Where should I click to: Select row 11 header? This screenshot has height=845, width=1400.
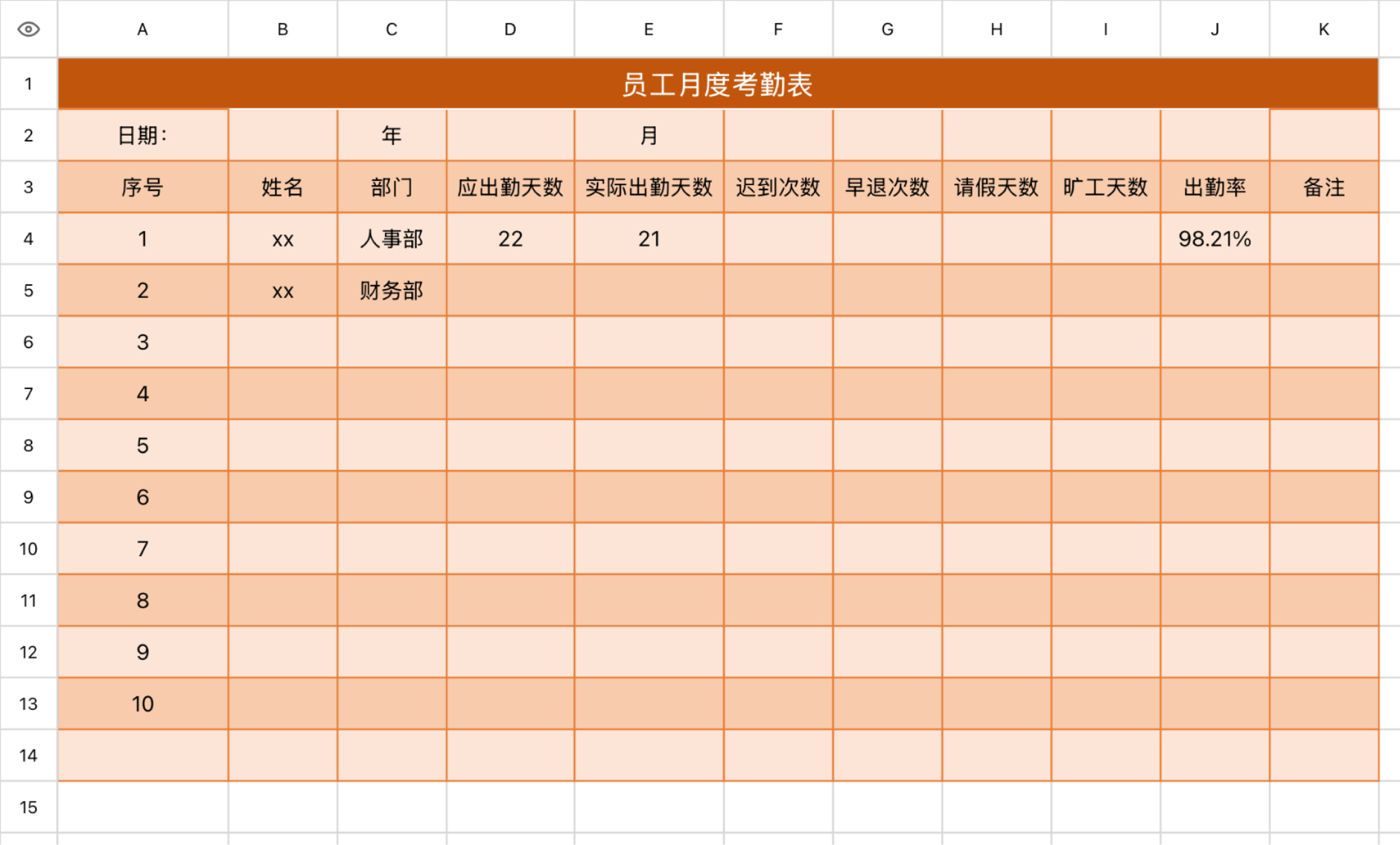click(28, 600)
